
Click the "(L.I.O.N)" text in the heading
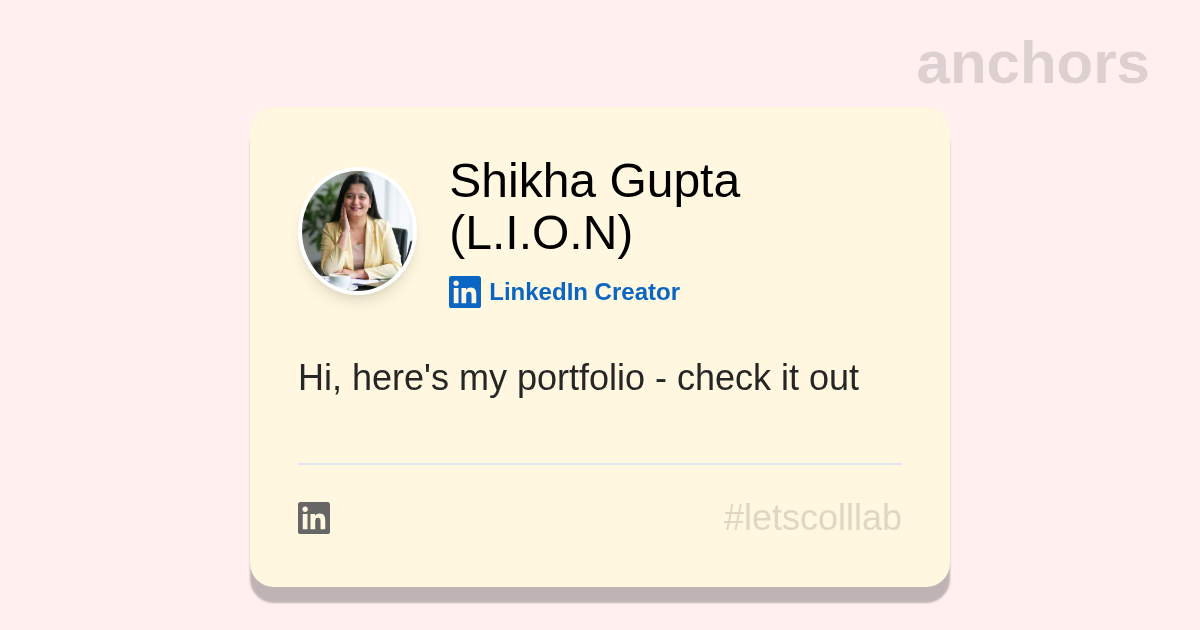point(541,233)
